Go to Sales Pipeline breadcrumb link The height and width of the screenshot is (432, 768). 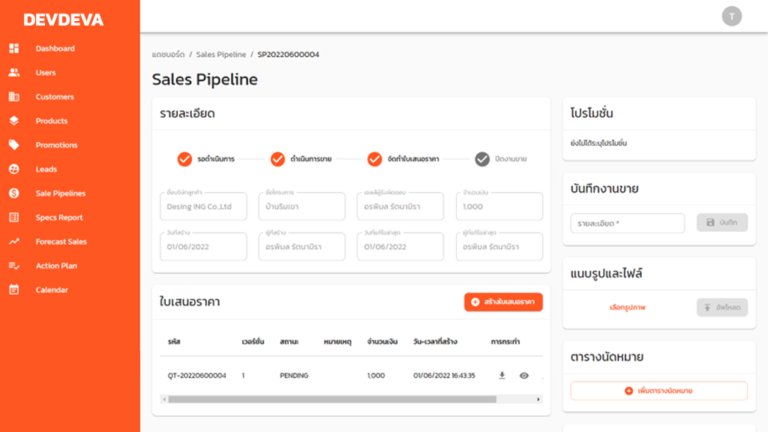tap(221, 54)
